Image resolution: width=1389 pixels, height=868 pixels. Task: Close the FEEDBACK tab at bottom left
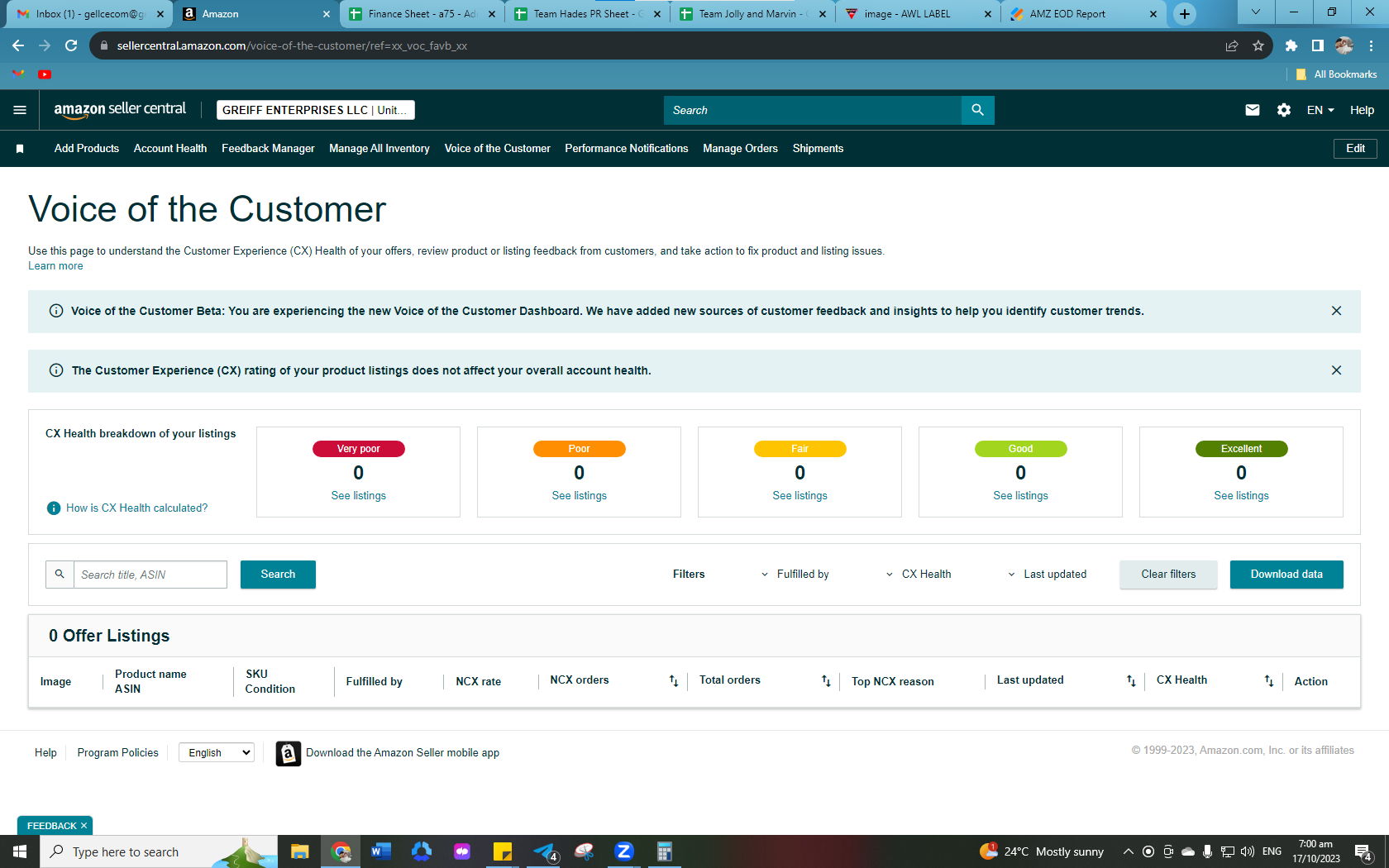coord(84,826)
